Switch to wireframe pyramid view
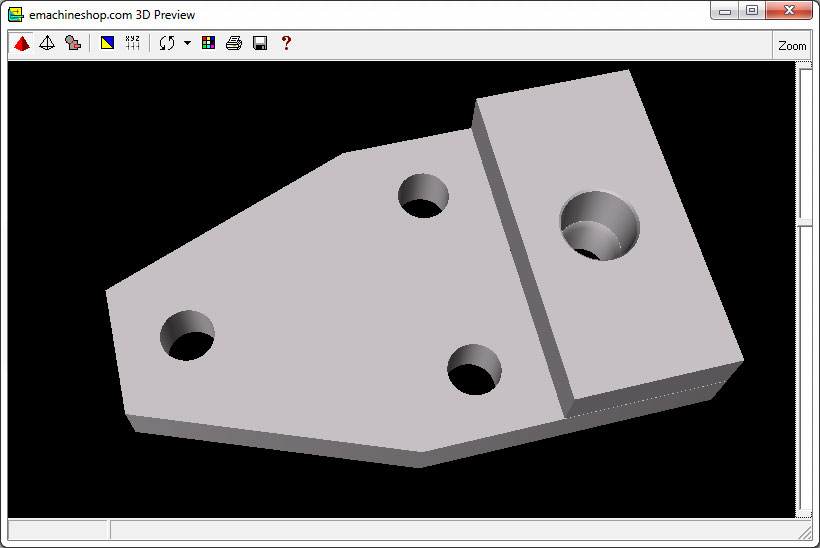The height and width of the screenshot is (548, 820). (x=47, y=43)
